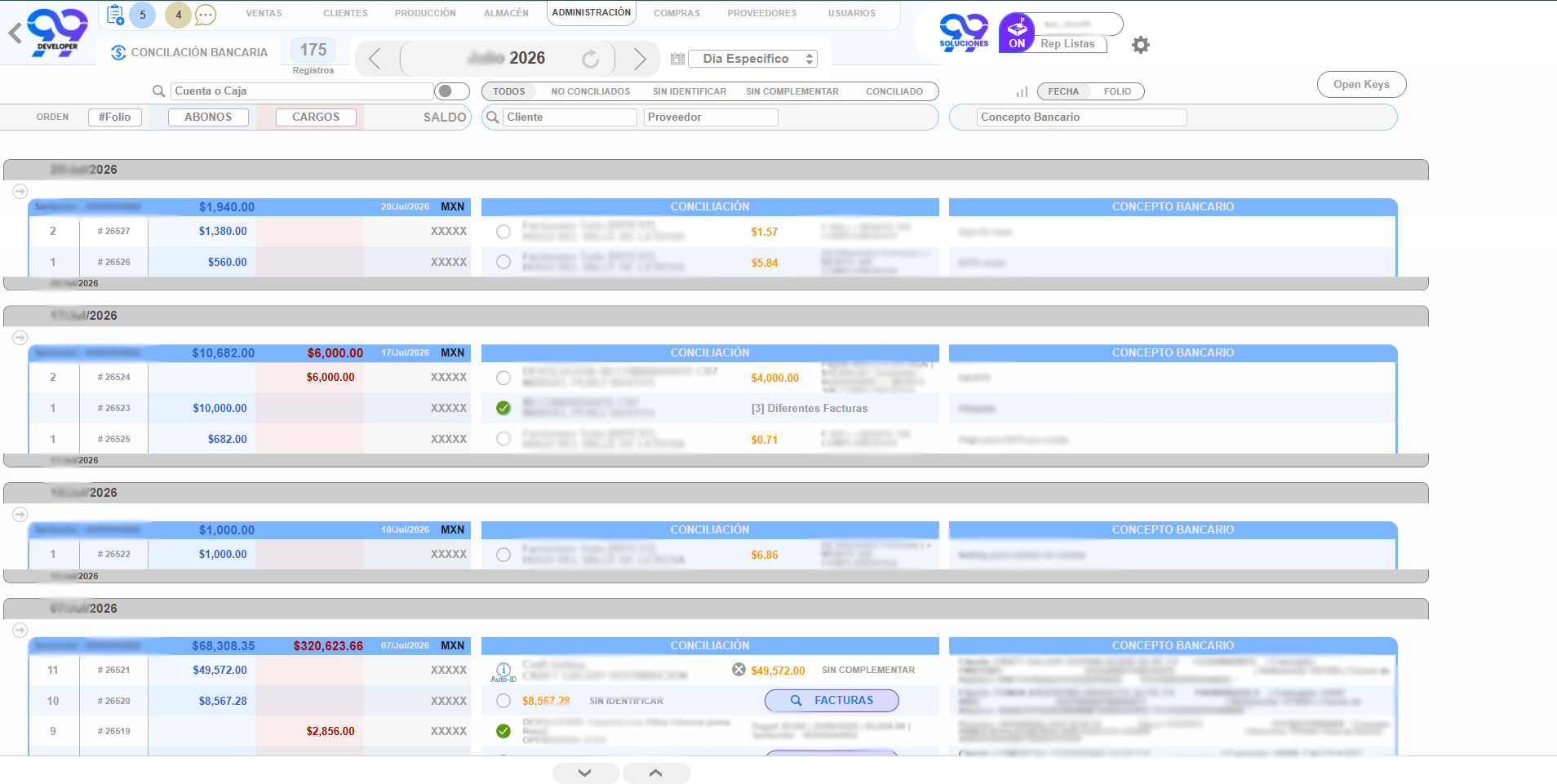Select the radio button for folio 26527
The height and width of the screenshot is (784, 1557).
click(503, 232)
